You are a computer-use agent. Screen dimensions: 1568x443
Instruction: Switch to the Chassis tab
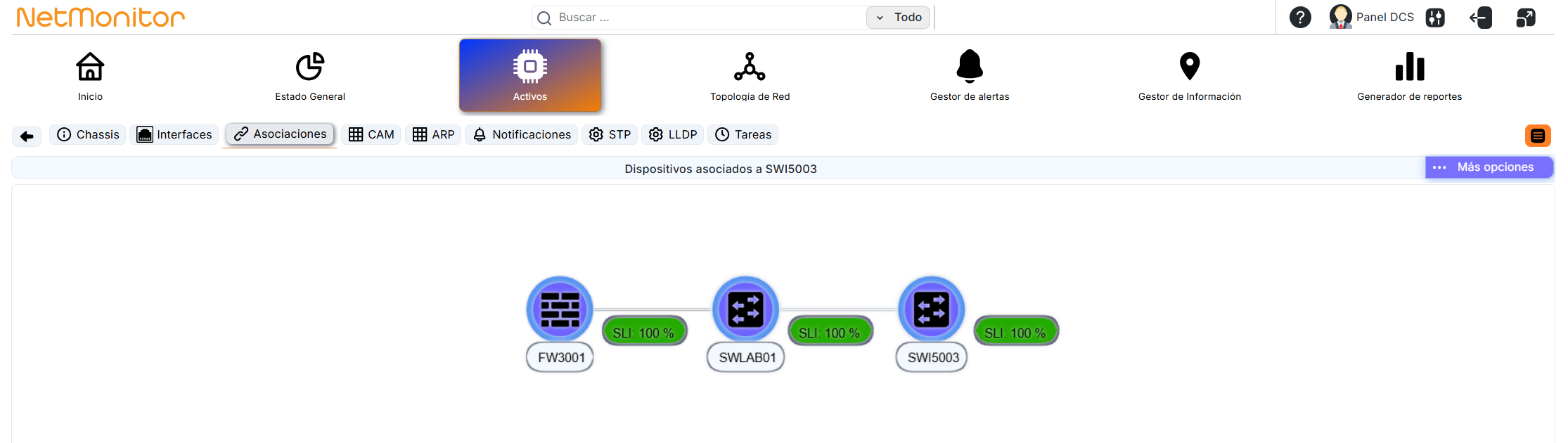point(88,134)
